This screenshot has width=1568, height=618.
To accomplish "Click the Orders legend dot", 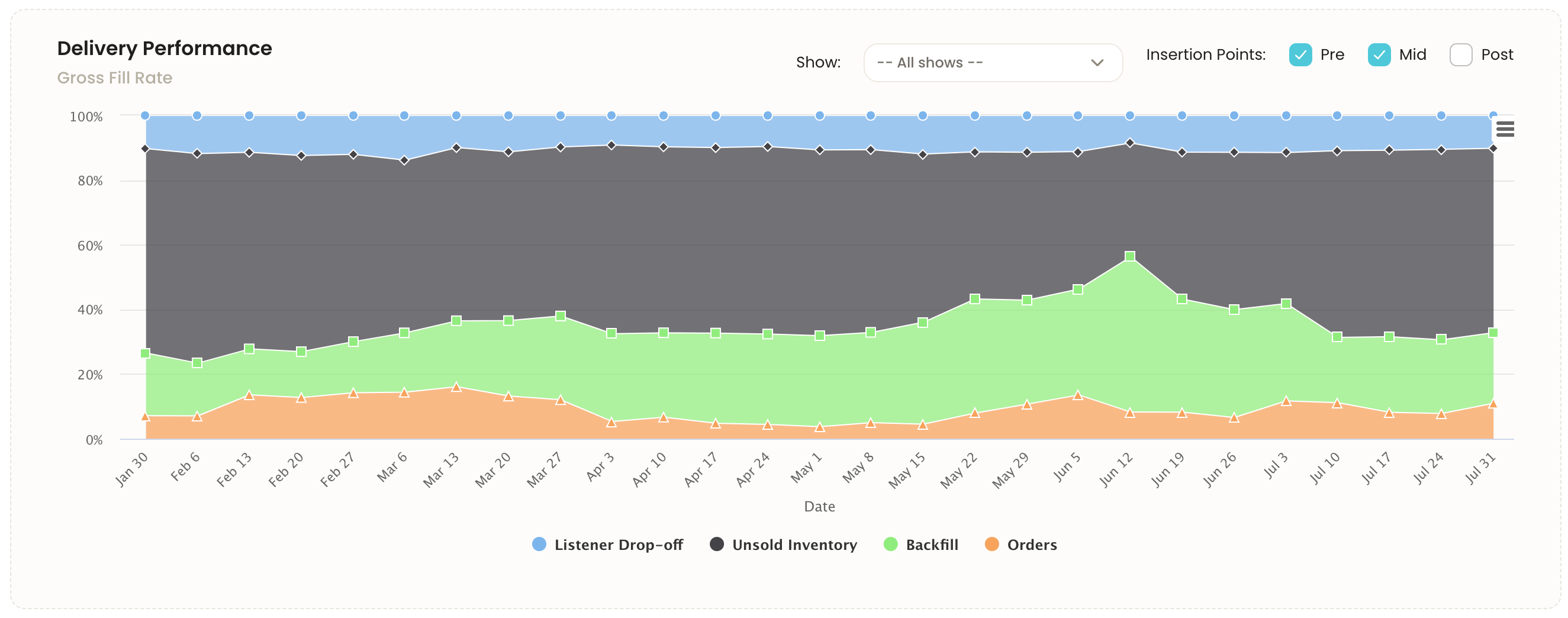I will 991,545.
